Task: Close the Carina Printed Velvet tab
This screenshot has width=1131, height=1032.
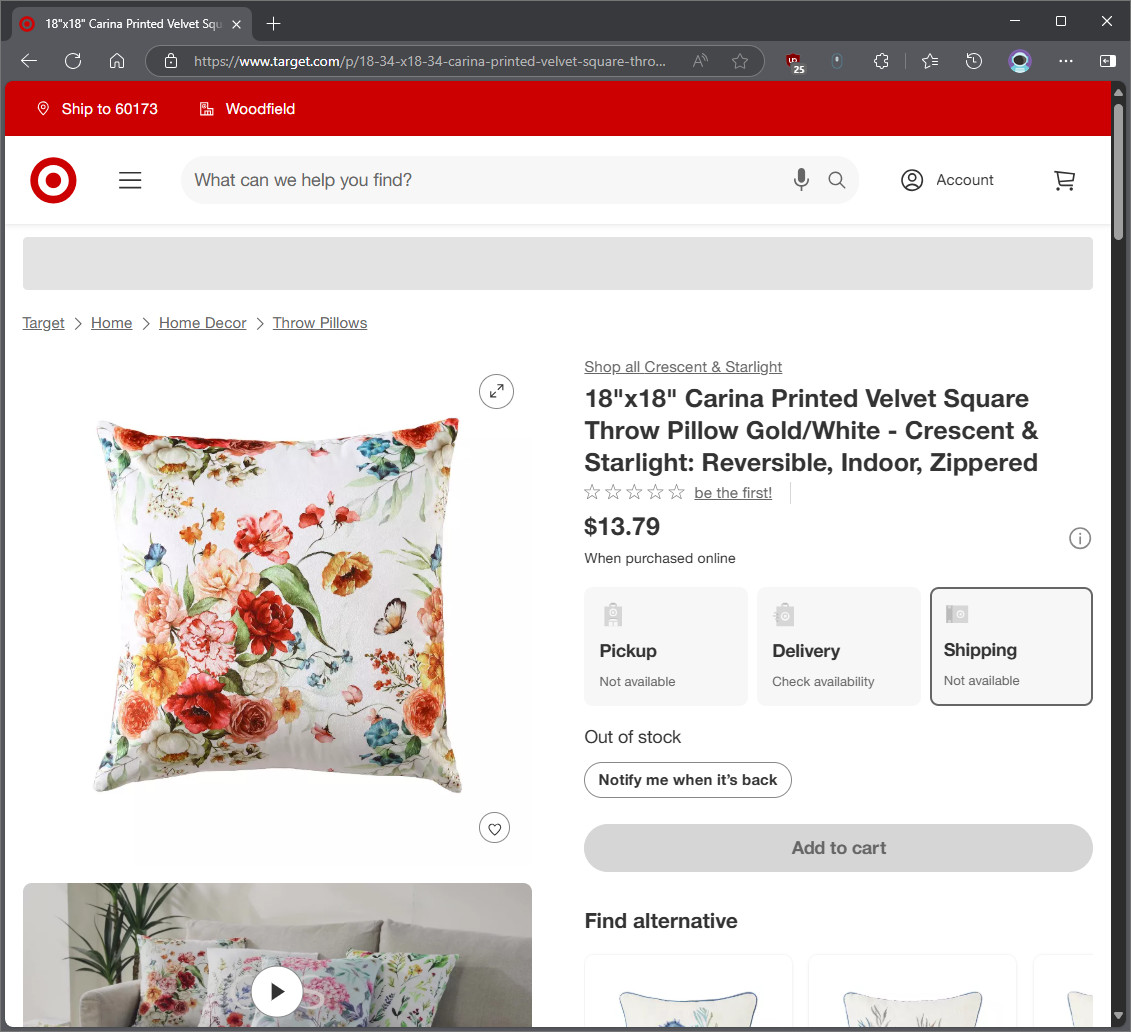Action: click(x=236, y=24)
